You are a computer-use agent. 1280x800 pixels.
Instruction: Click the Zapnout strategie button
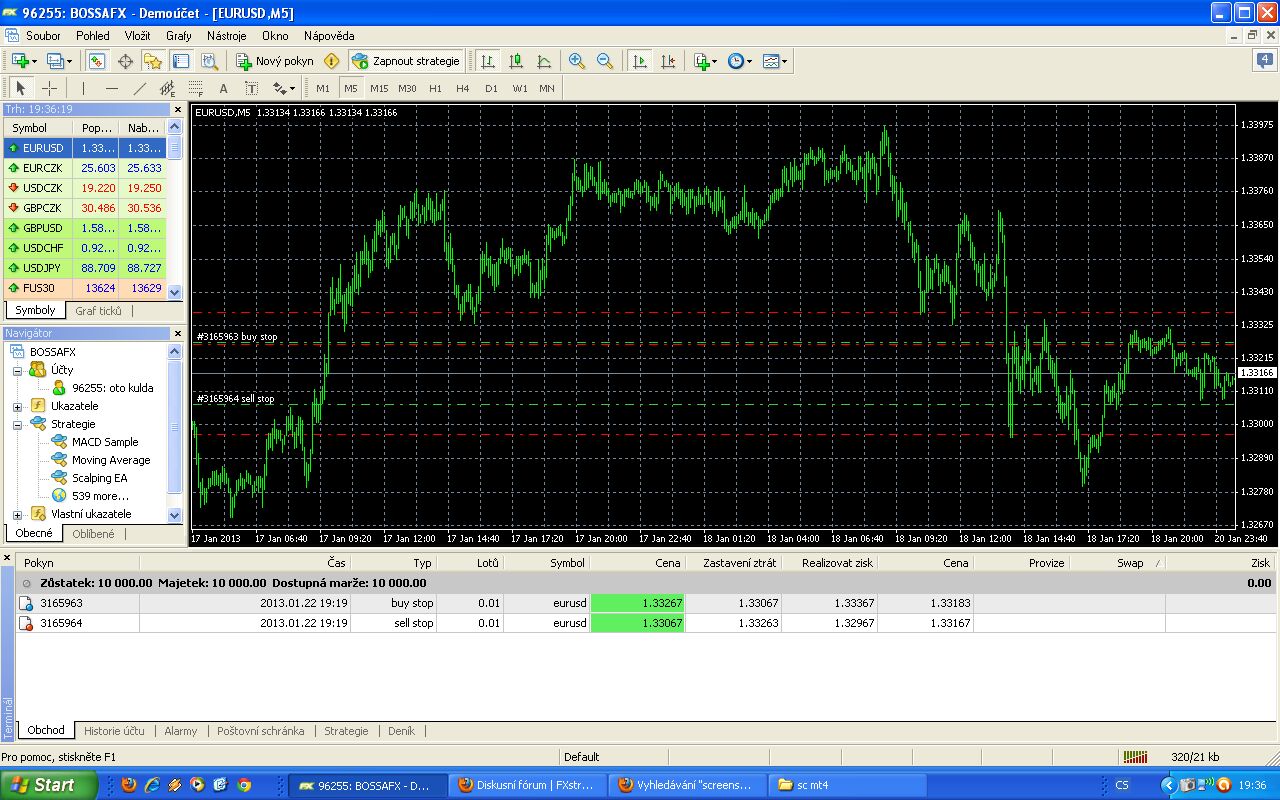tap(406, 61)
